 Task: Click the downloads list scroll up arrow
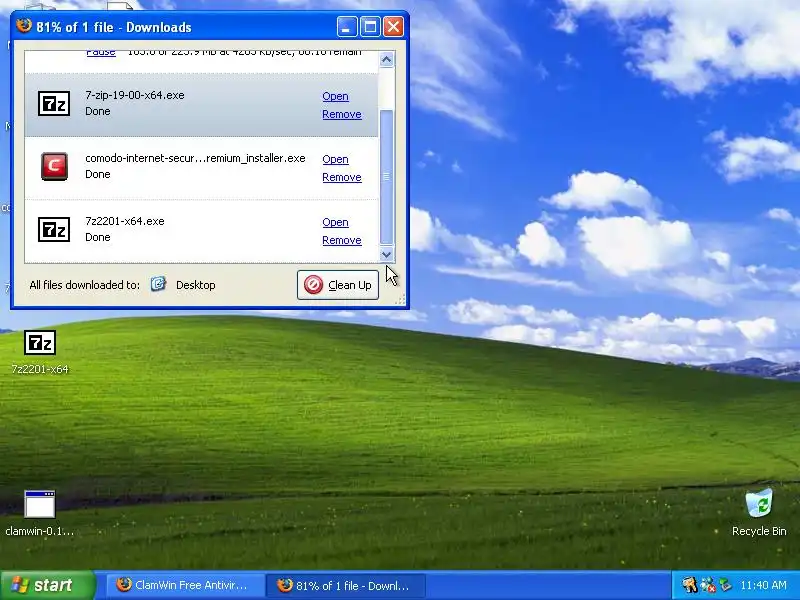tap(387, 60)
